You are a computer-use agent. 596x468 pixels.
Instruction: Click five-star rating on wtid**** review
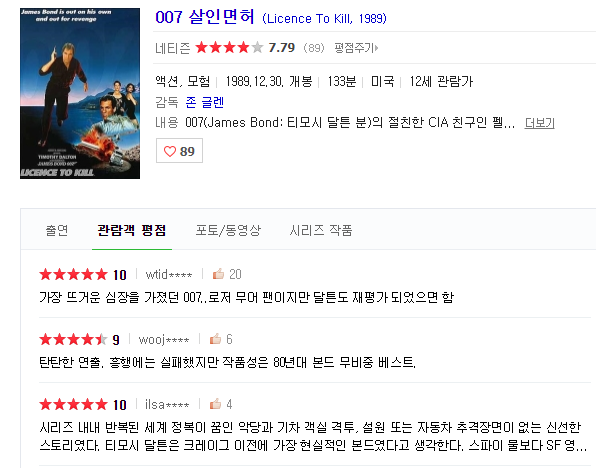click(73, 274)
